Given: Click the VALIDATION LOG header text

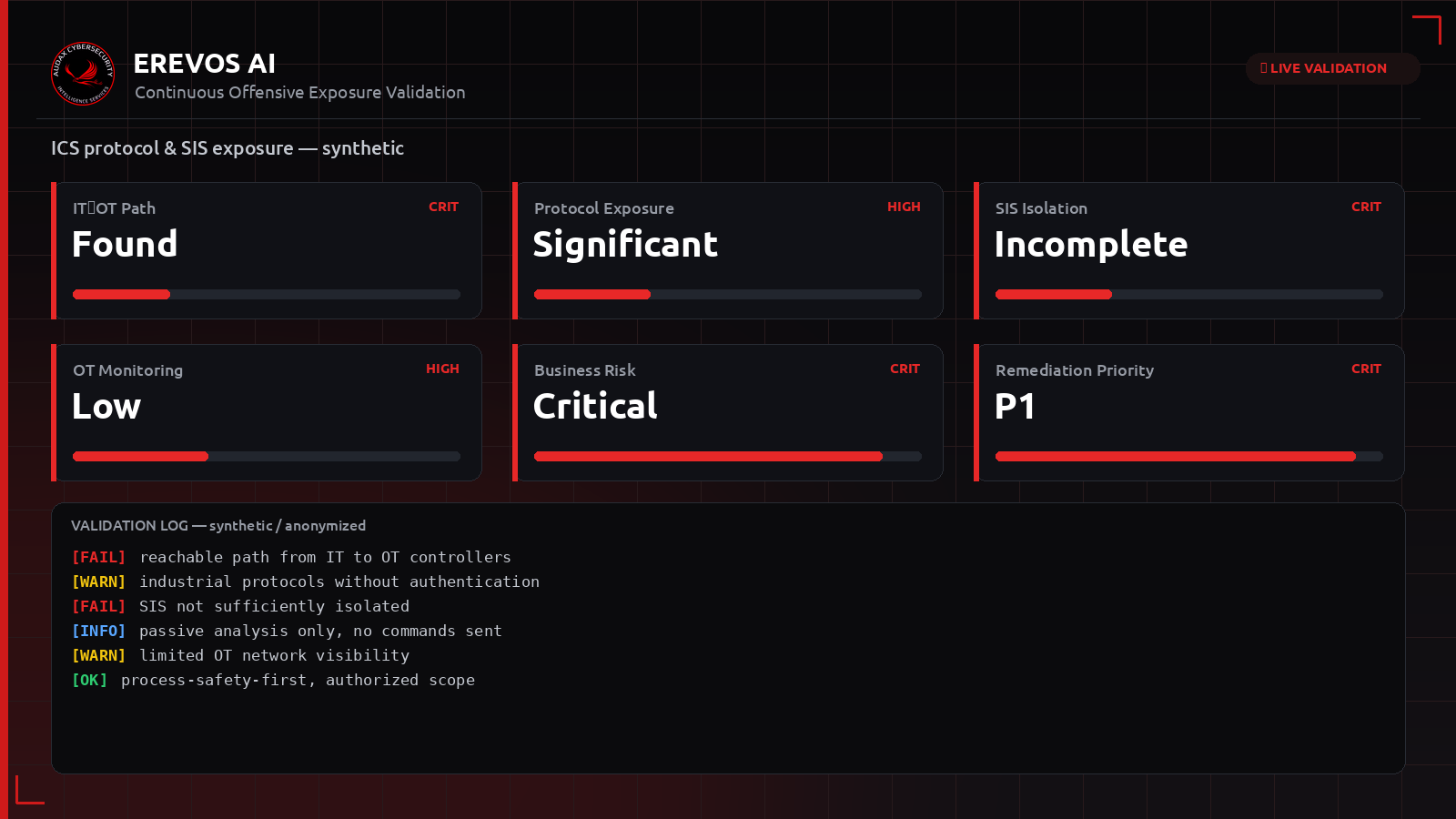Looking at the screenshot, I should pos(218,525).
